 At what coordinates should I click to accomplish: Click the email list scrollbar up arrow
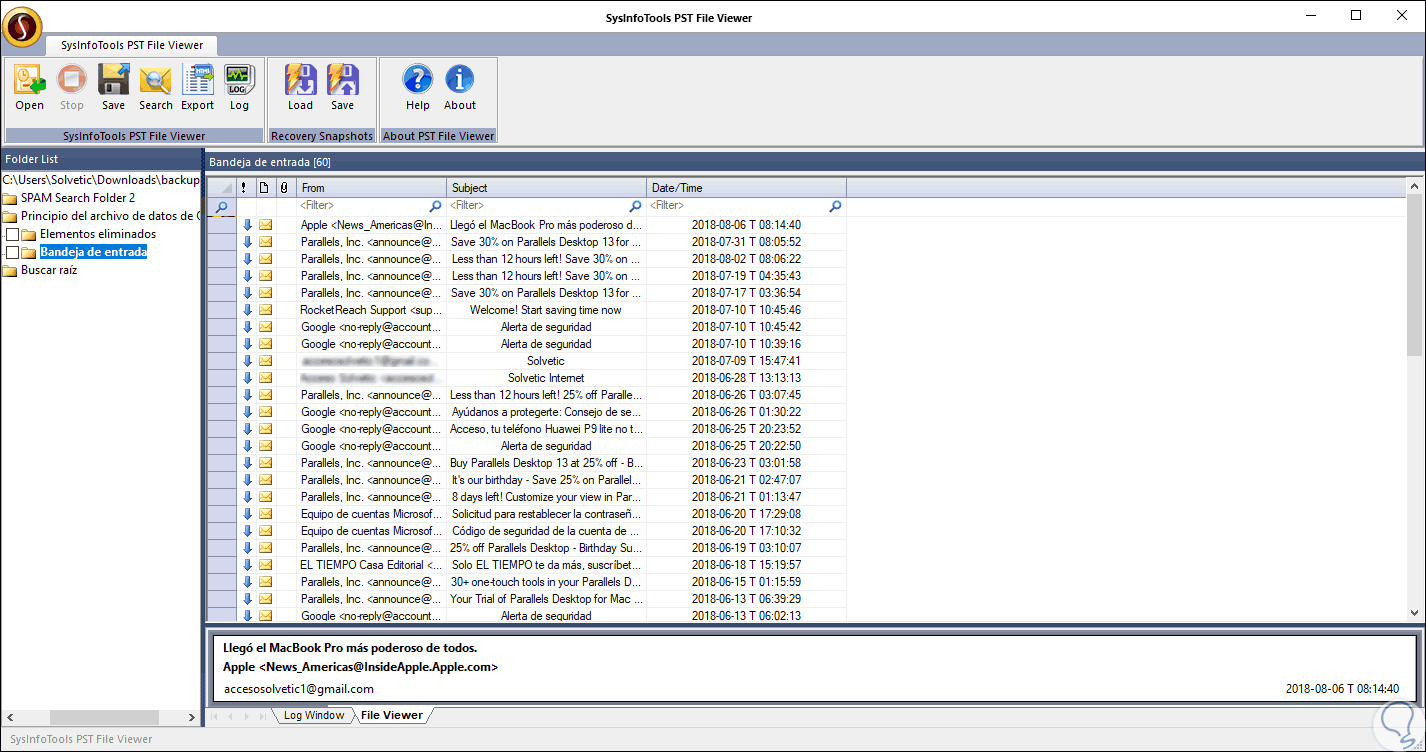tap(1415, 186)
